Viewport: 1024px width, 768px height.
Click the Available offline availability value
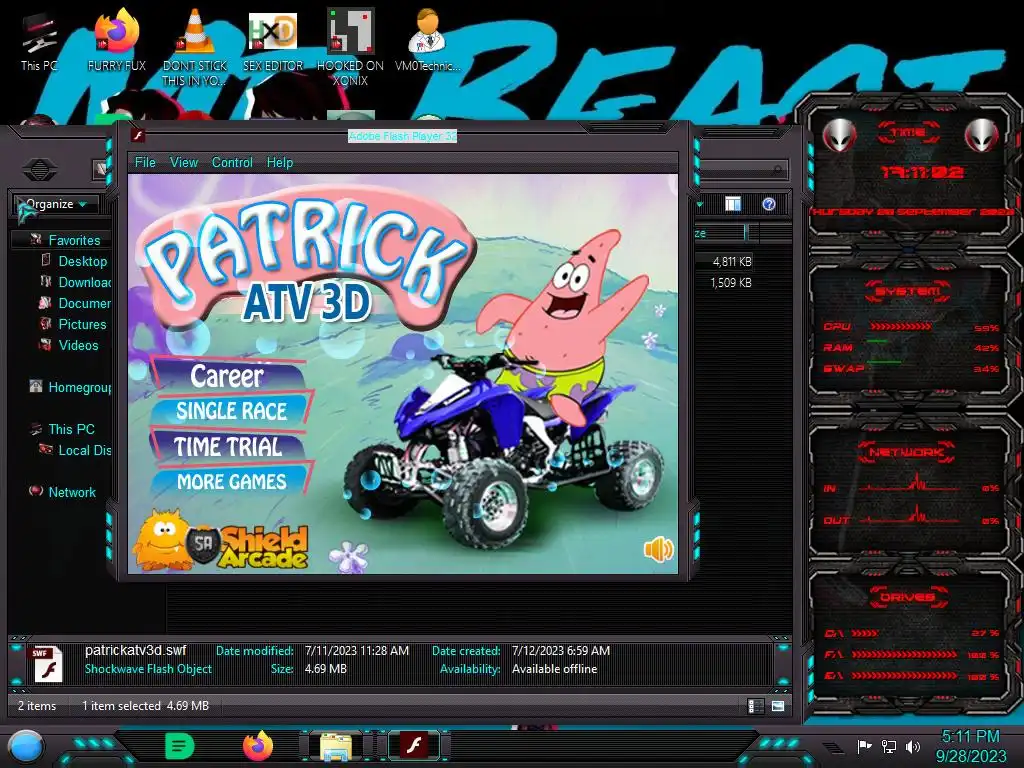tap(554, 669)
